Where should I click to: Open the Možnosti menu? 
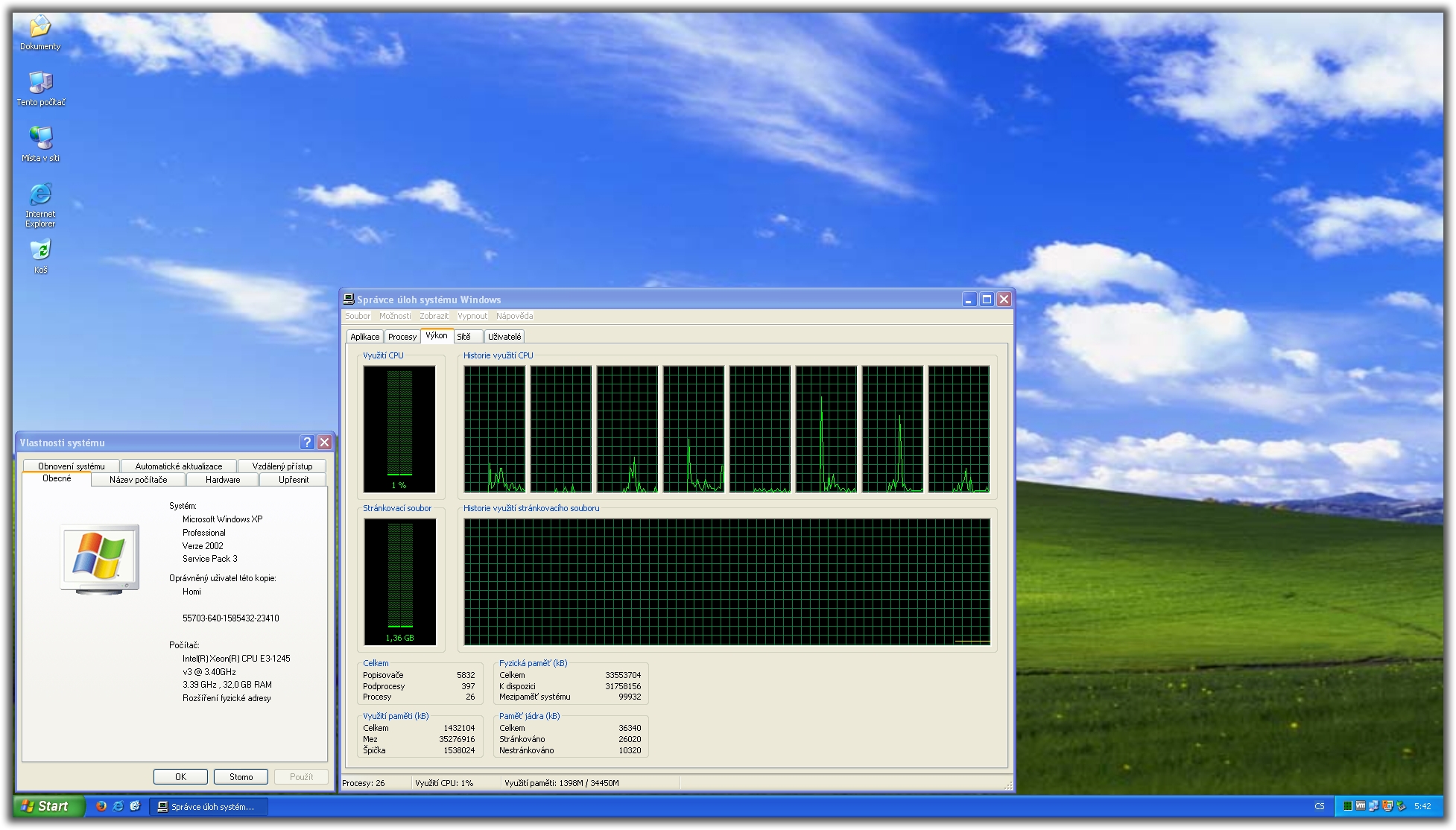point(395,316)
